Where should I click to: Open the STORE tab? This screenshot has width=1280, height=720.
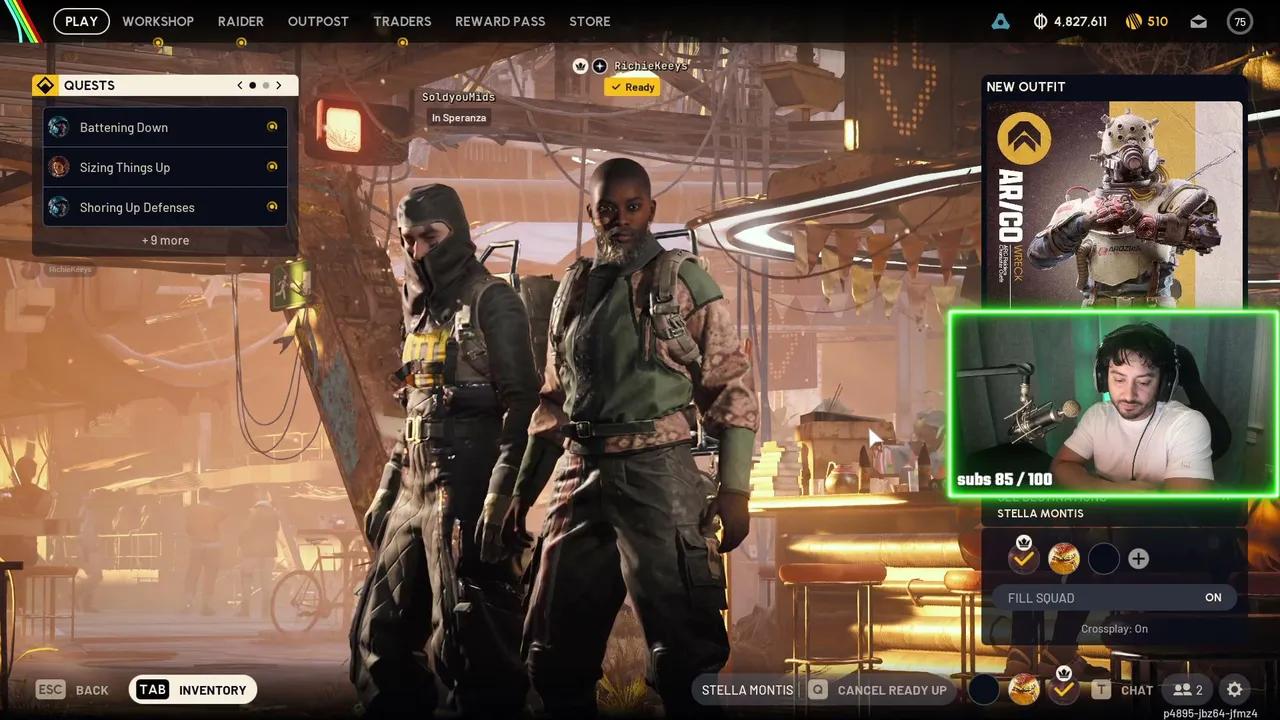pos(590,21)
